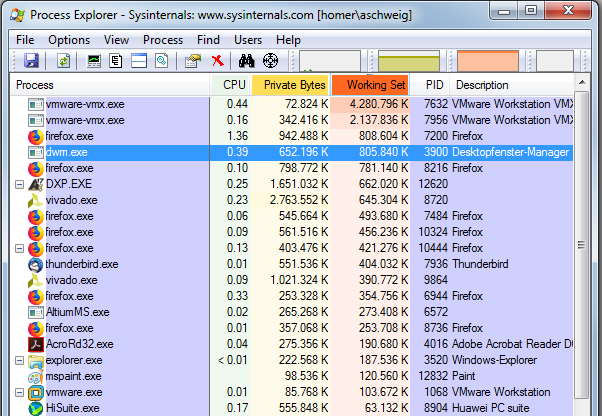This screenshot has height=416, width=602.
Task: Click the Adobe Acrobat Reader description
Action: coord(512,344)
